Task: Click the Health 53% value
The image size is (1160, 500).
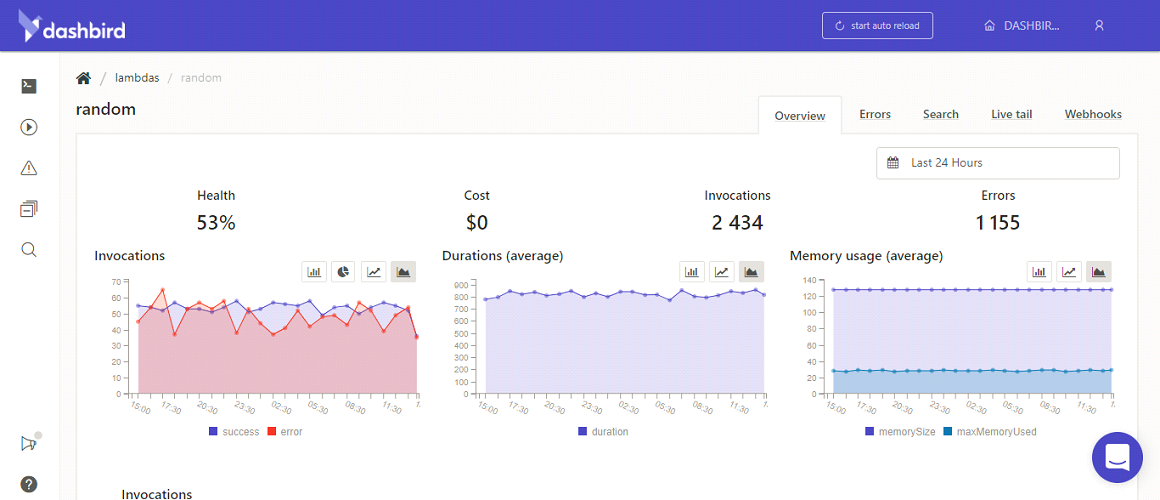Action: [216, 222]
